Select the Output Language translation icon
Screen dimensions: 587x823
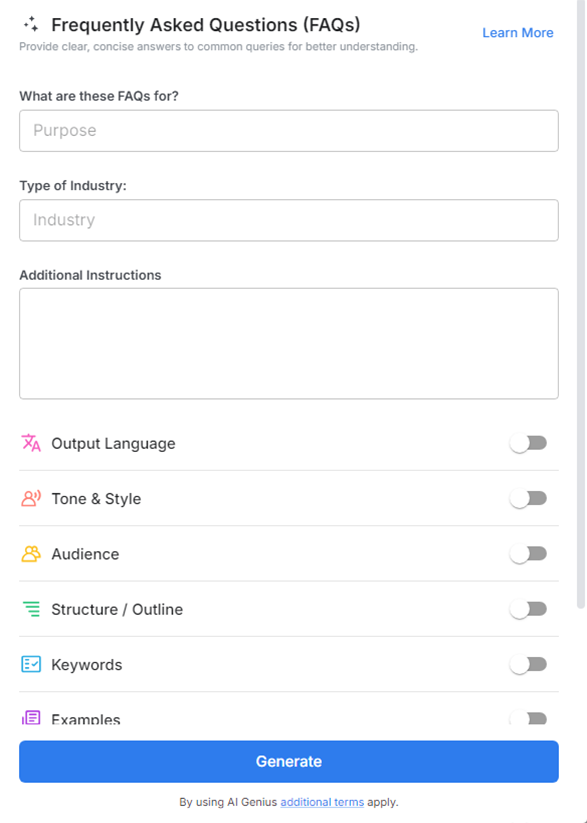click(29, 442)
